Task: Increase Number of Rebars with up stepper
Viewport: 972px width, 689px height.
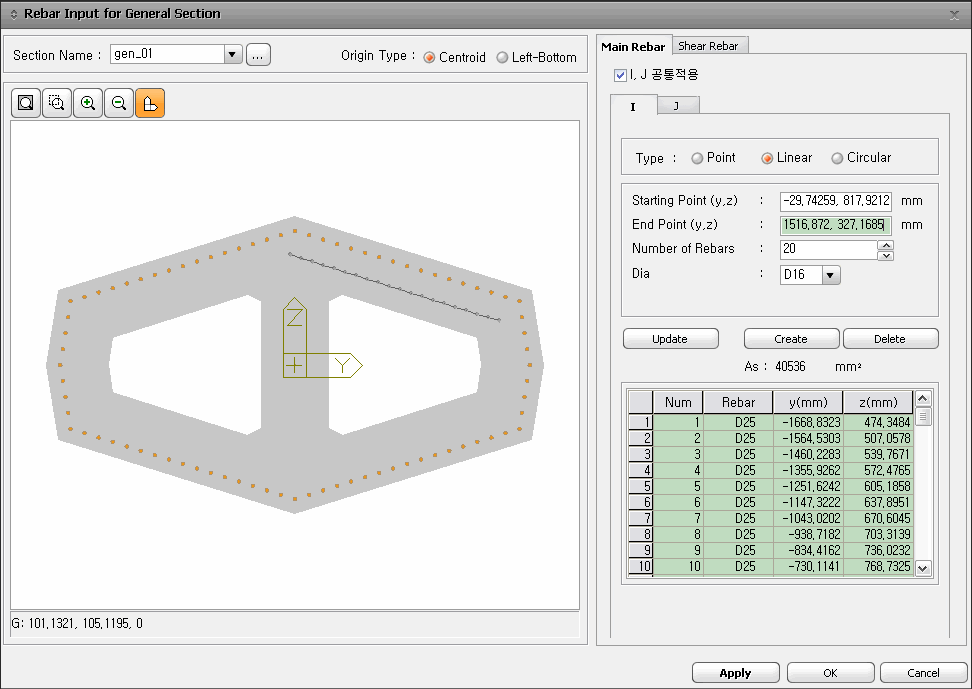Action: pos(888,244)
